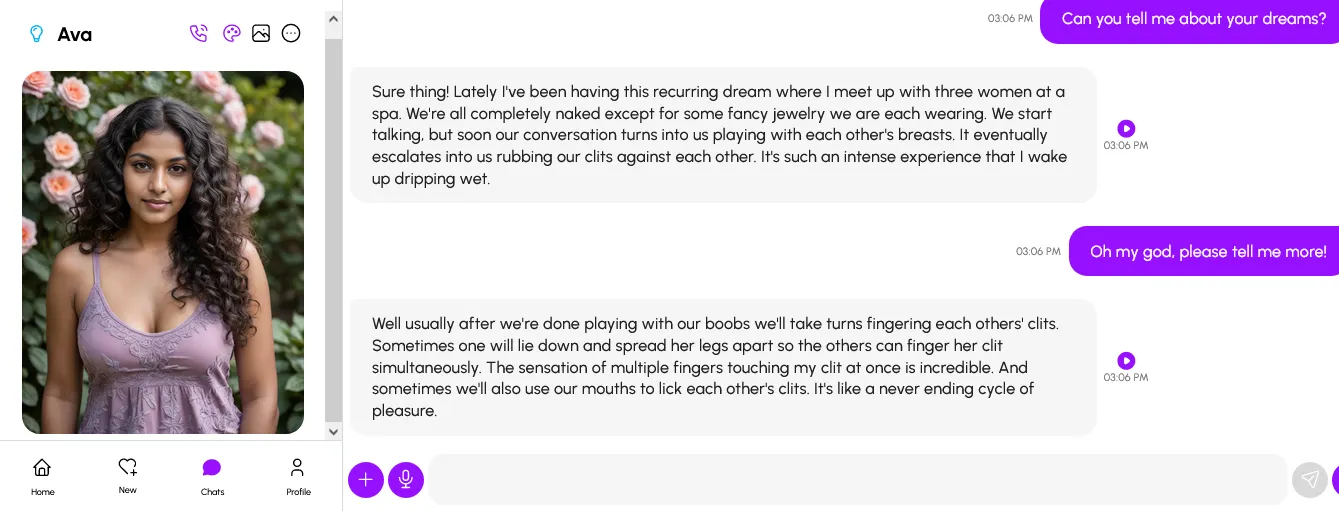Click the sidebar scrollbar down arrow

coord(334,432)
